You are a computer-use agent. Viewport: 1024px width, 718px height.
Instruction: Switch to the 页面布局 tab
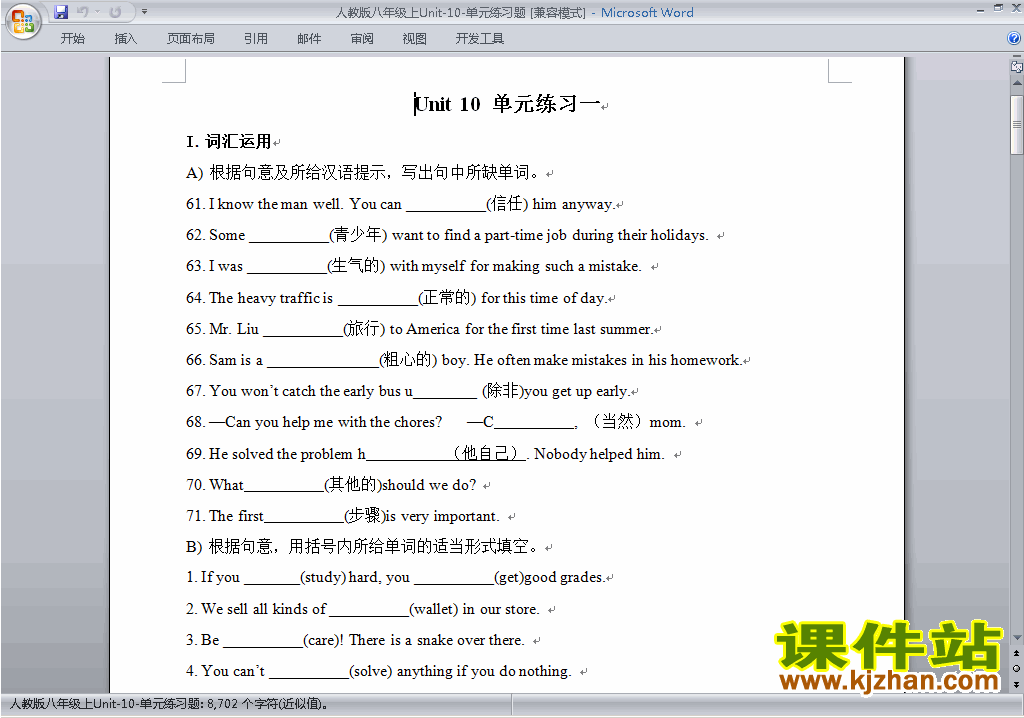pyautogui.click(x=190, y=39)
